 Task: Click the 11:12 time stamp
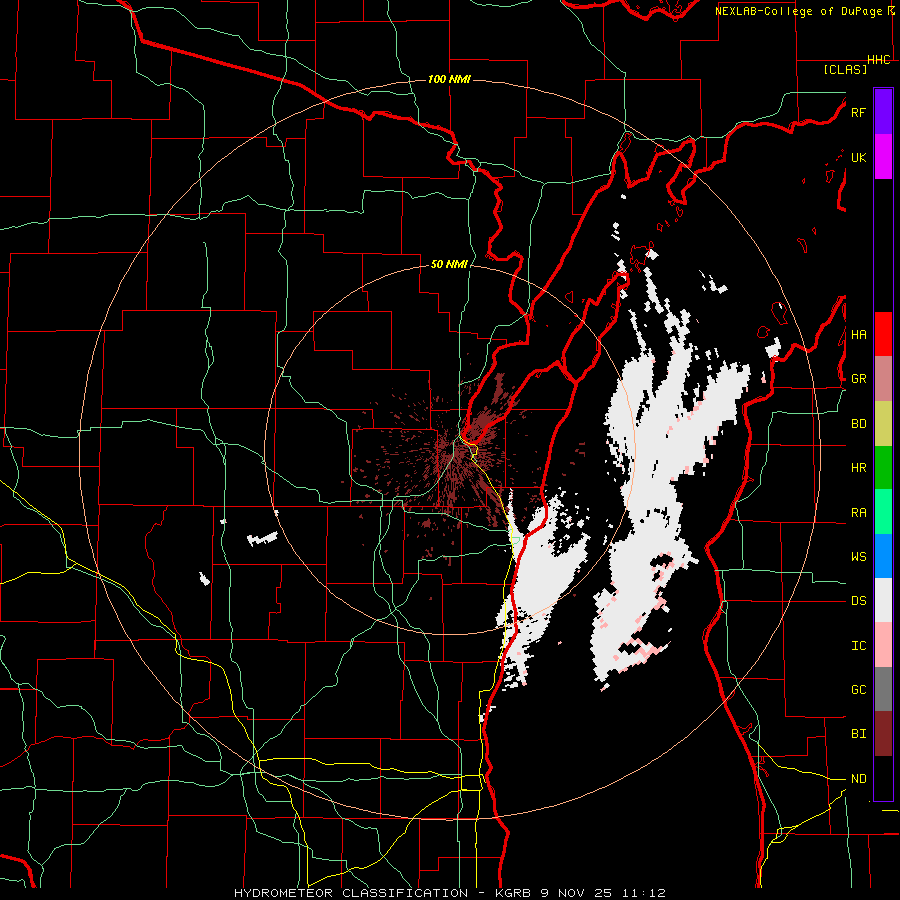click(x=643, y=893)
